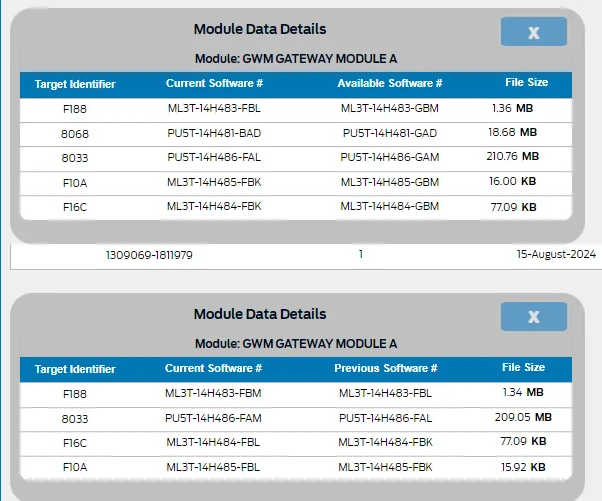
Task: Click the 210.76 MB file size
Action: 513,157
